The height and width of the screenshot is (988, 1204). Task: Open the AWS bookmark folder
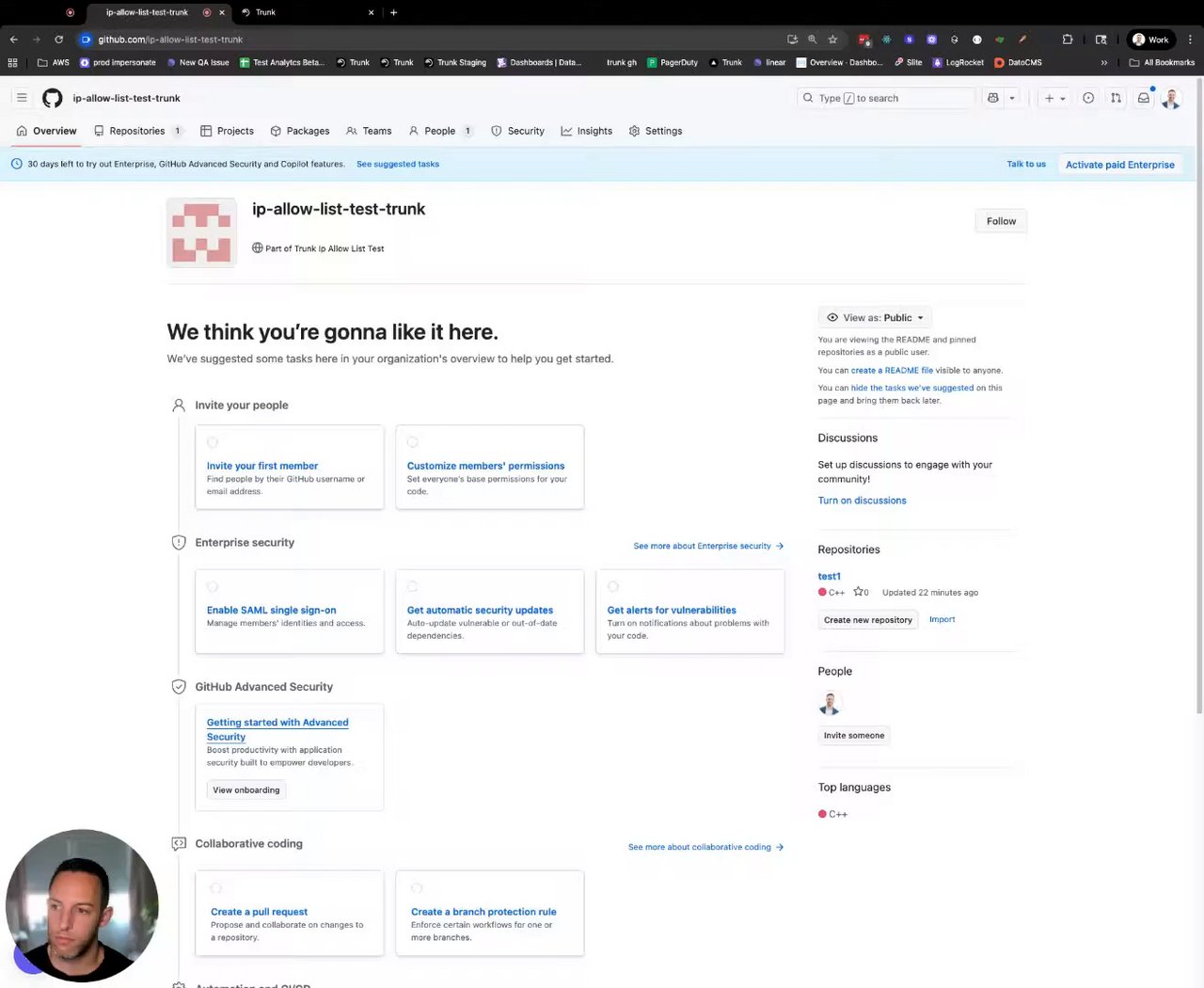(x=54, y=63)
